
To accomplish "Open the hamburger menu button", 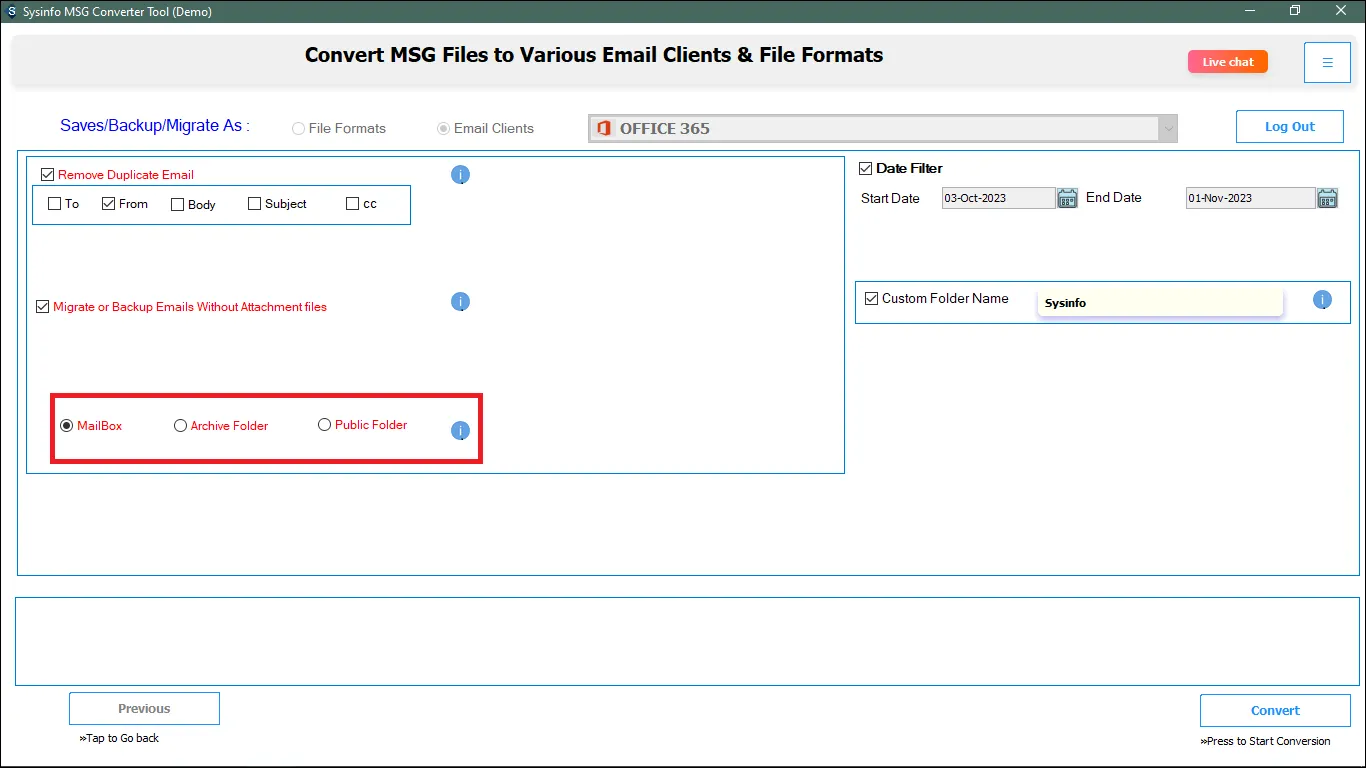I will (1327, 63).
